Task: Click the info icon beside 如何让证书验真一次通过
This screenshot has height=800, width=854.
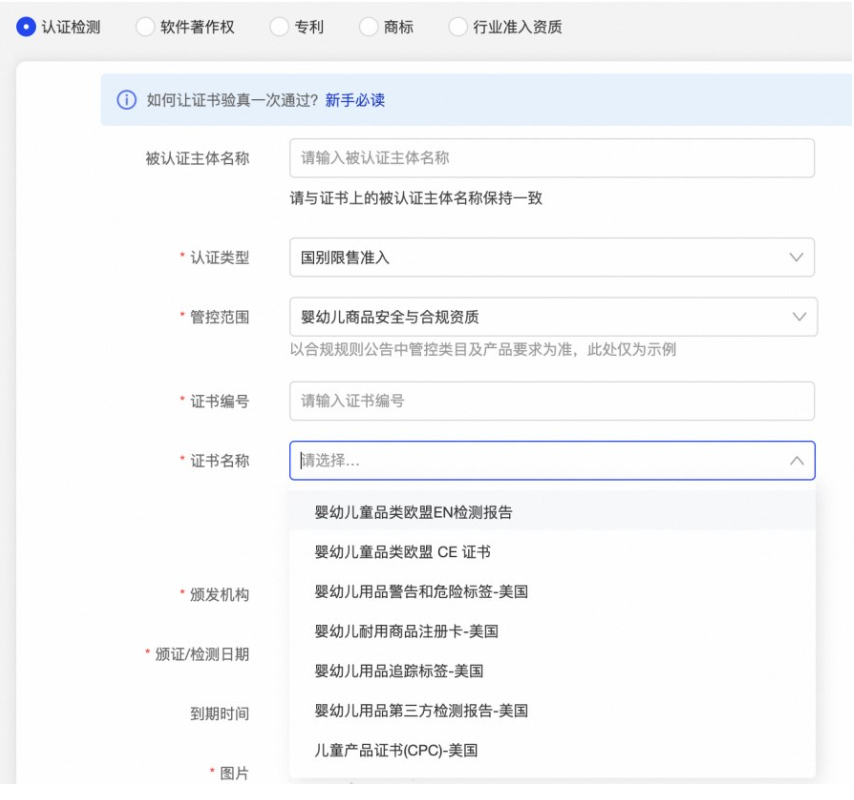Action: (126, 100)
